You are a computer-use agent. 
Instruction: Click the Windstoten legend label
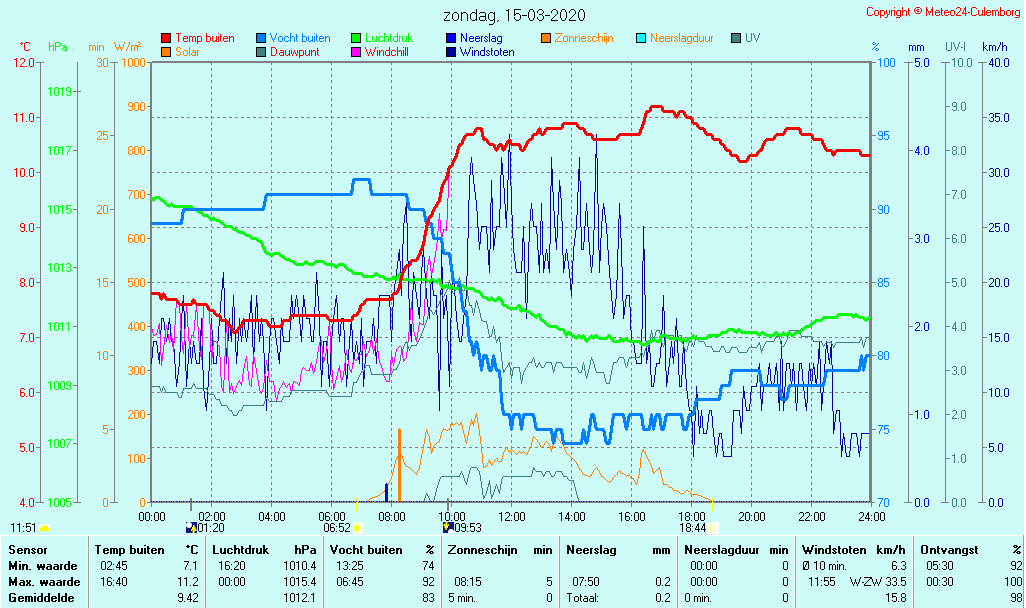(487, 52)
